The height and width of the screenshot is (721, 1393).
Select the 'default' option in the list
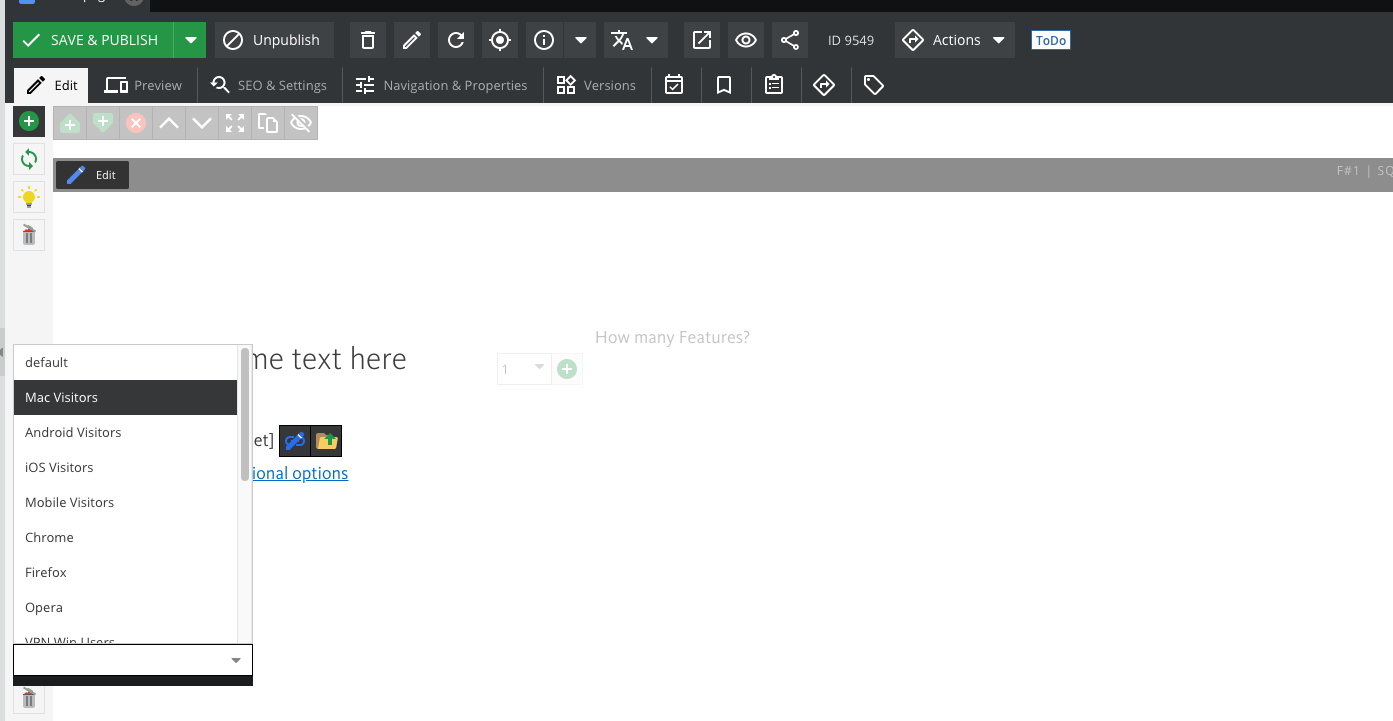click(125, 362)
